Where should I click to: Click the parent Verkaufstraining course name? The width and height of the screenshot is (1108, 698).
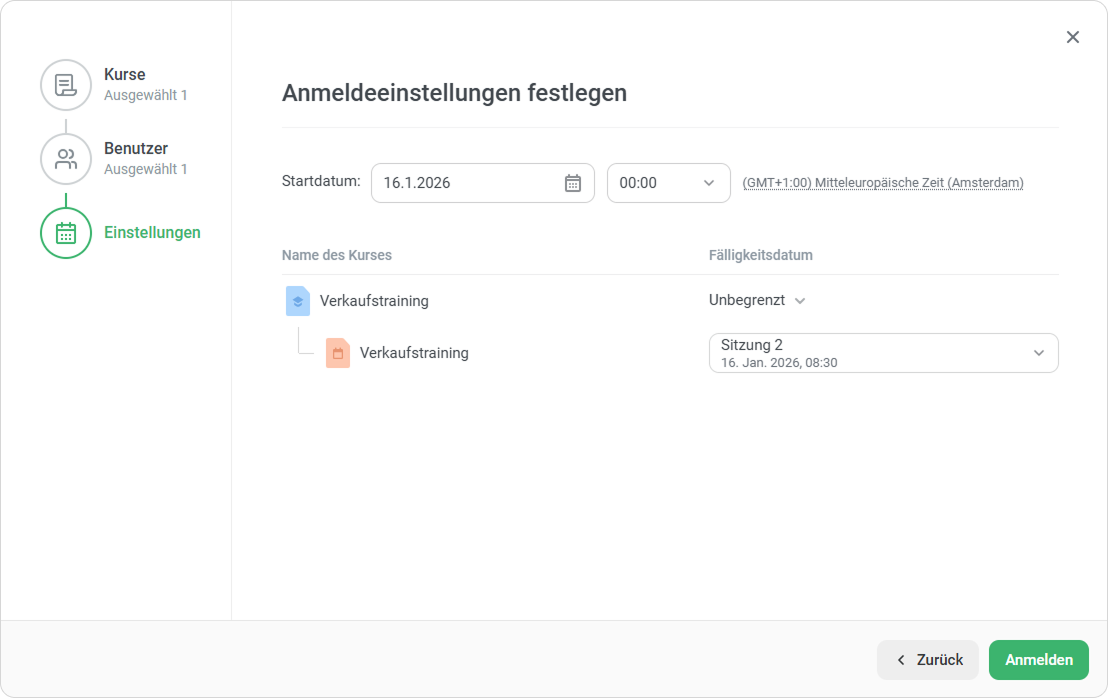pyautogui.click(x=374, y=301)
